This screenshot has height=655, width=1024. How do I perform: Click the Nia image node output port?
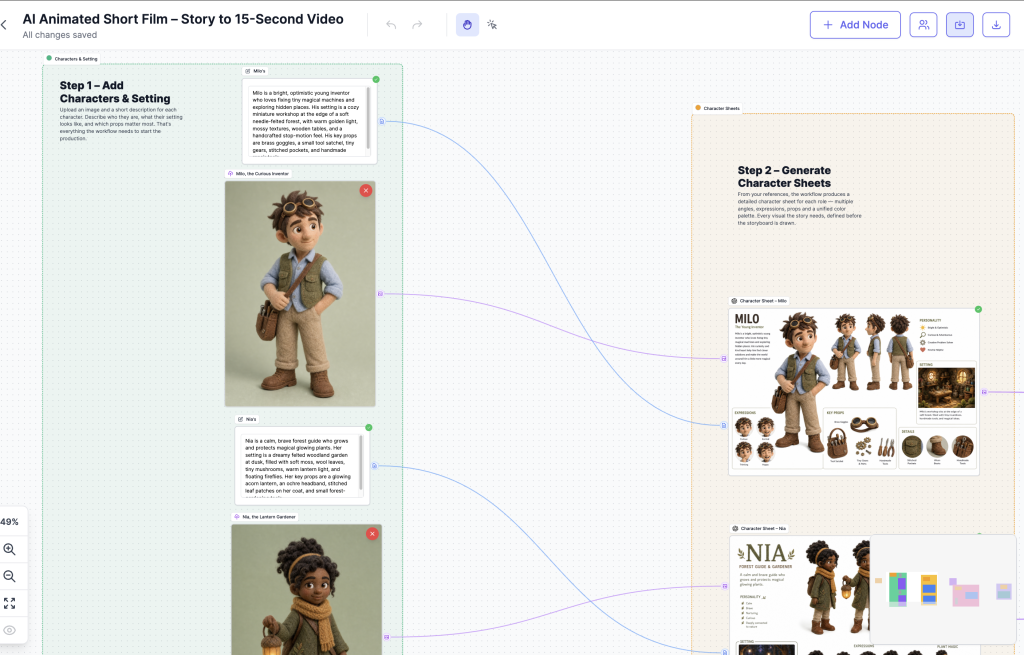point(387,637)
